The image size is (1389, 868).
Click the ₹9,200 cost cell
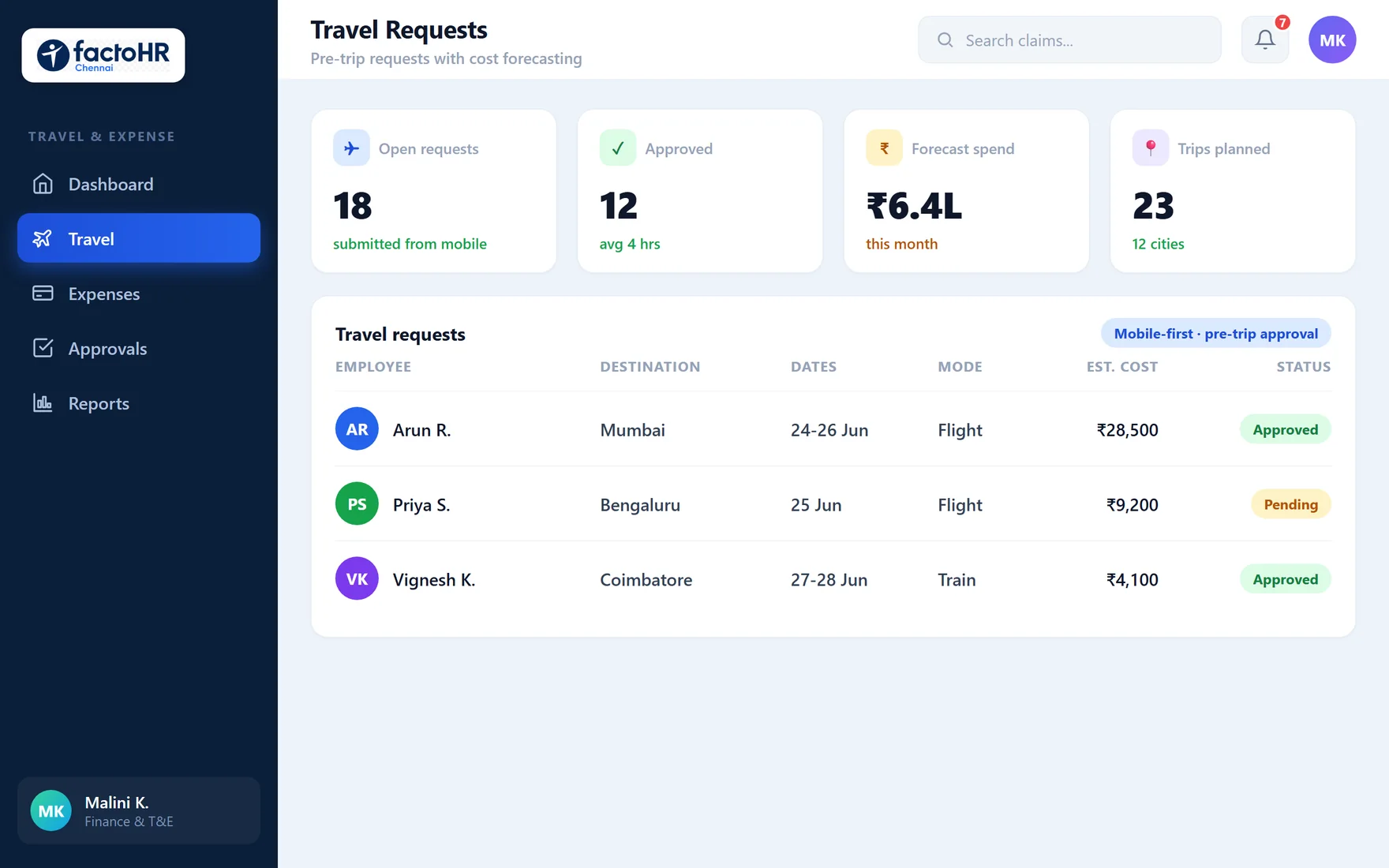(1133, 505)
